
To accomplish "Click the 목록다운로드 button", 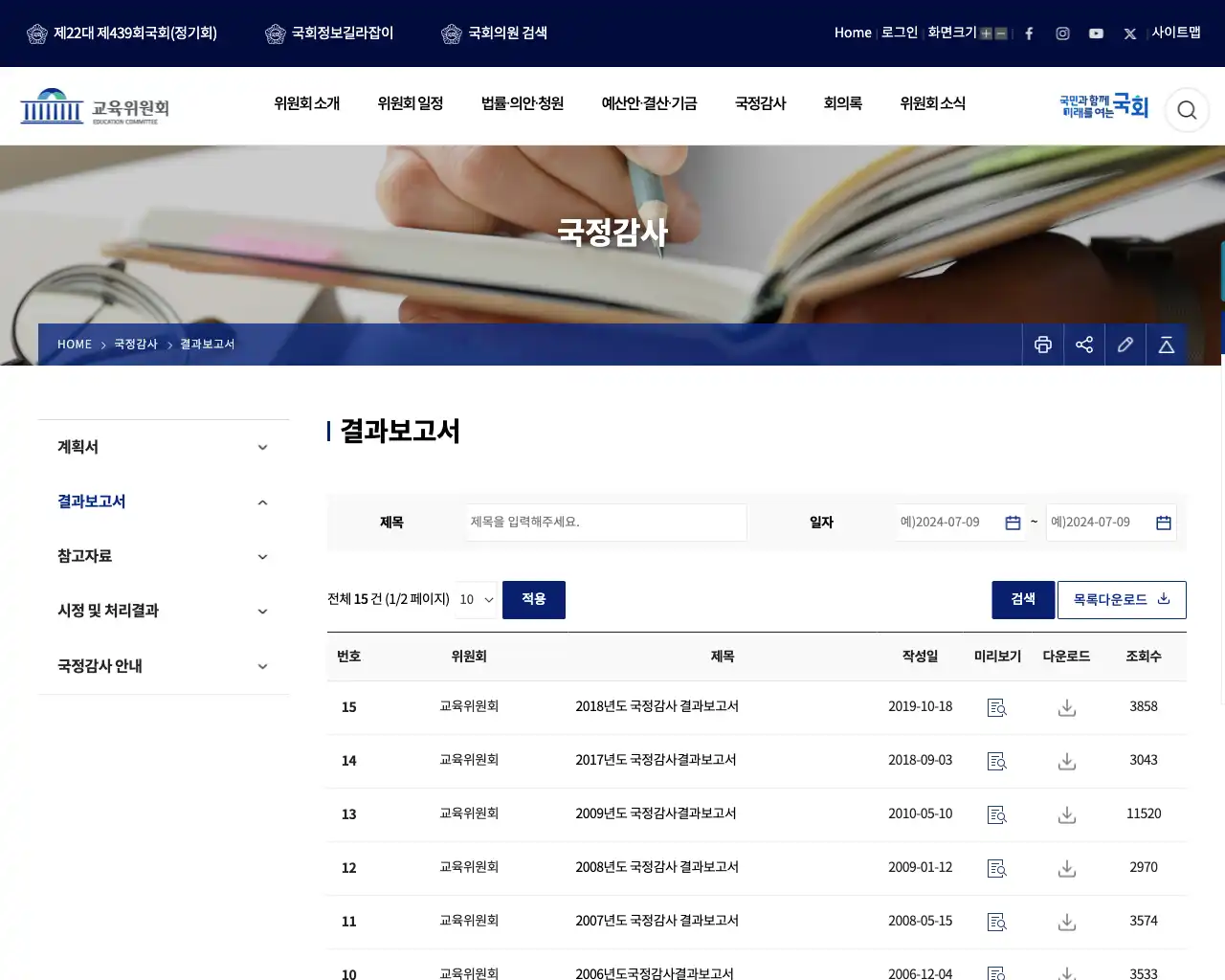I will [x=1122, y=600].
